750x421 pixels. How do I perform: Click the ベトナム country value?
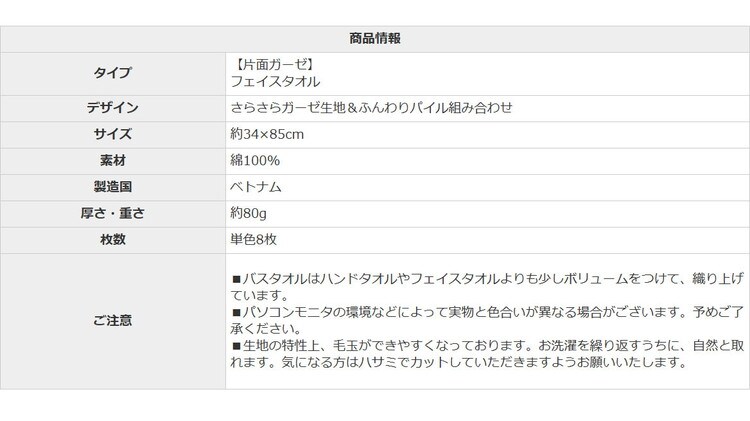256,186
